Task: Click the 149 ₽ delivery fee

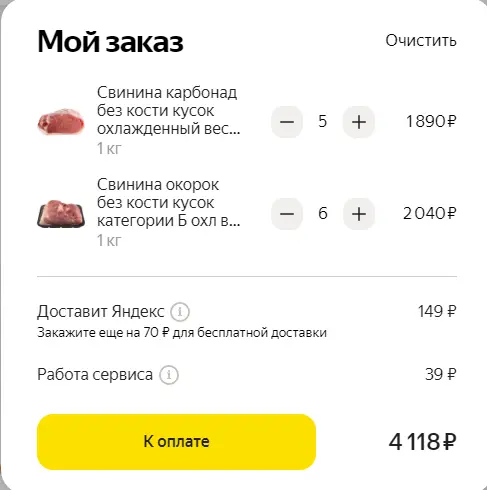Action: [437, 311]
